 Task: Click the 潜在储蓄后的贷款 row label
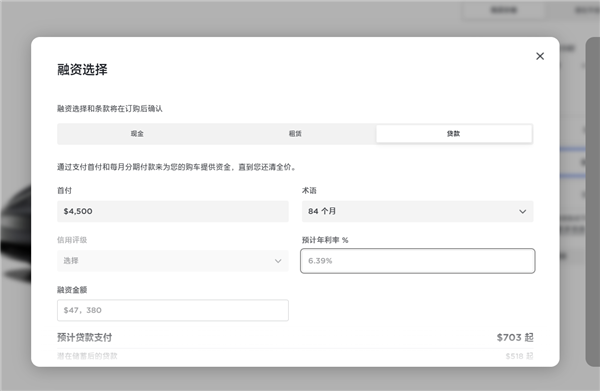[x=87, y=356]
